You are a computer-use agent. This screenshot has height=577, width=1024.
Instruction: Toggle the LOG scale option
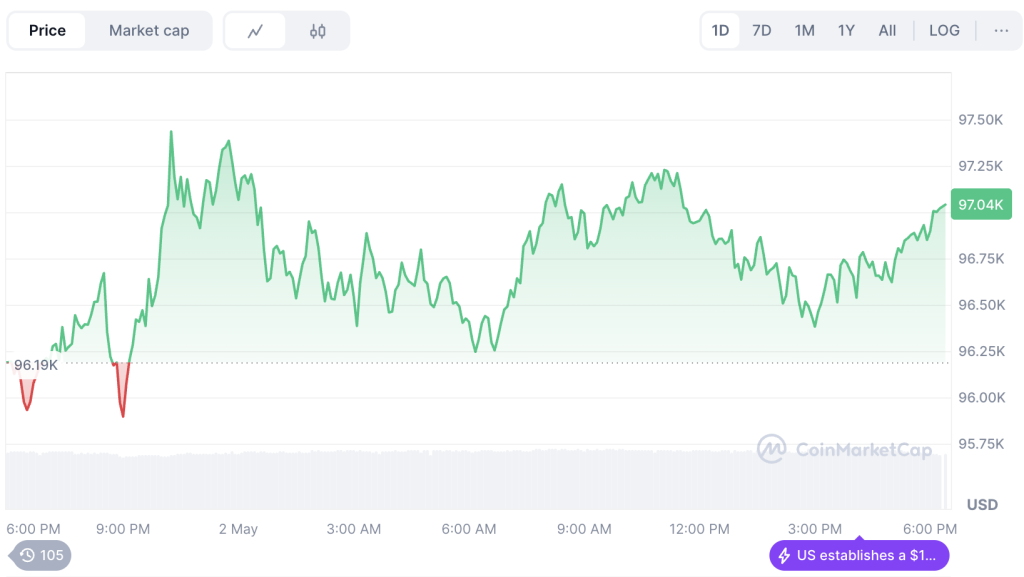tap(944, 31)
